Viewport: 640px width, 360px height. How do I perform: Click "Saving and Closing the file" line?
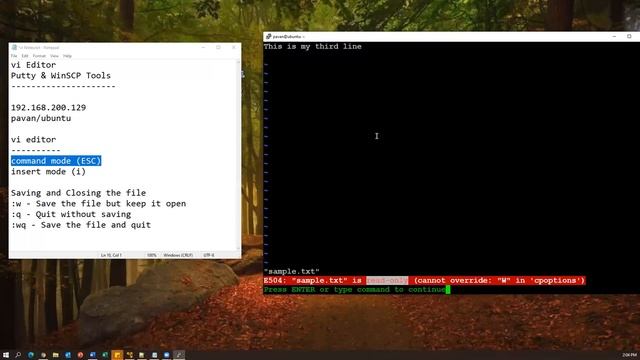(x=78, y=193)
